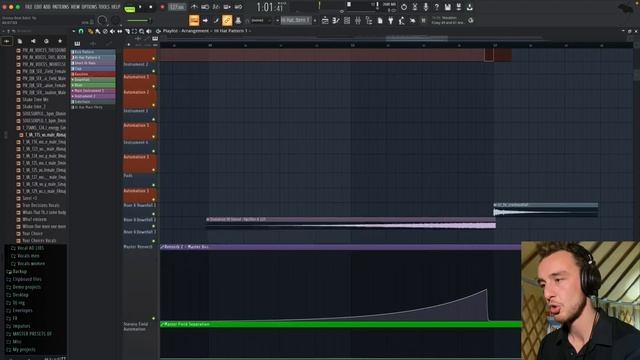The image size is (640, 360).
Task: Open the OPTIONS menu
Action: point(89,7)
